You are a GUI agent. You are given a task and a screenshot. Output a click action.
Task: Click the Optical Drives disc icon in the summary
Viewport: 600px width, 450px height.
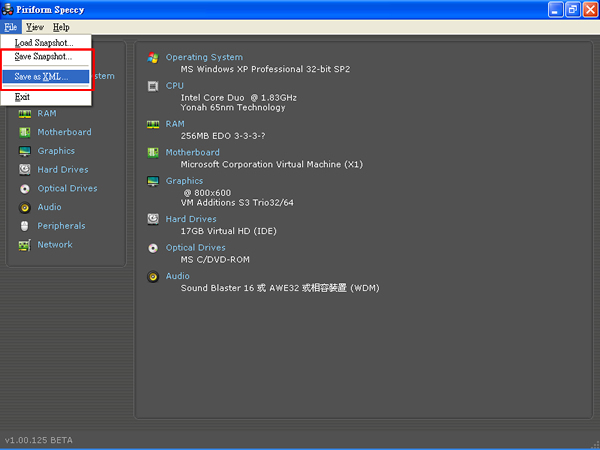click(x=153, y=248)
